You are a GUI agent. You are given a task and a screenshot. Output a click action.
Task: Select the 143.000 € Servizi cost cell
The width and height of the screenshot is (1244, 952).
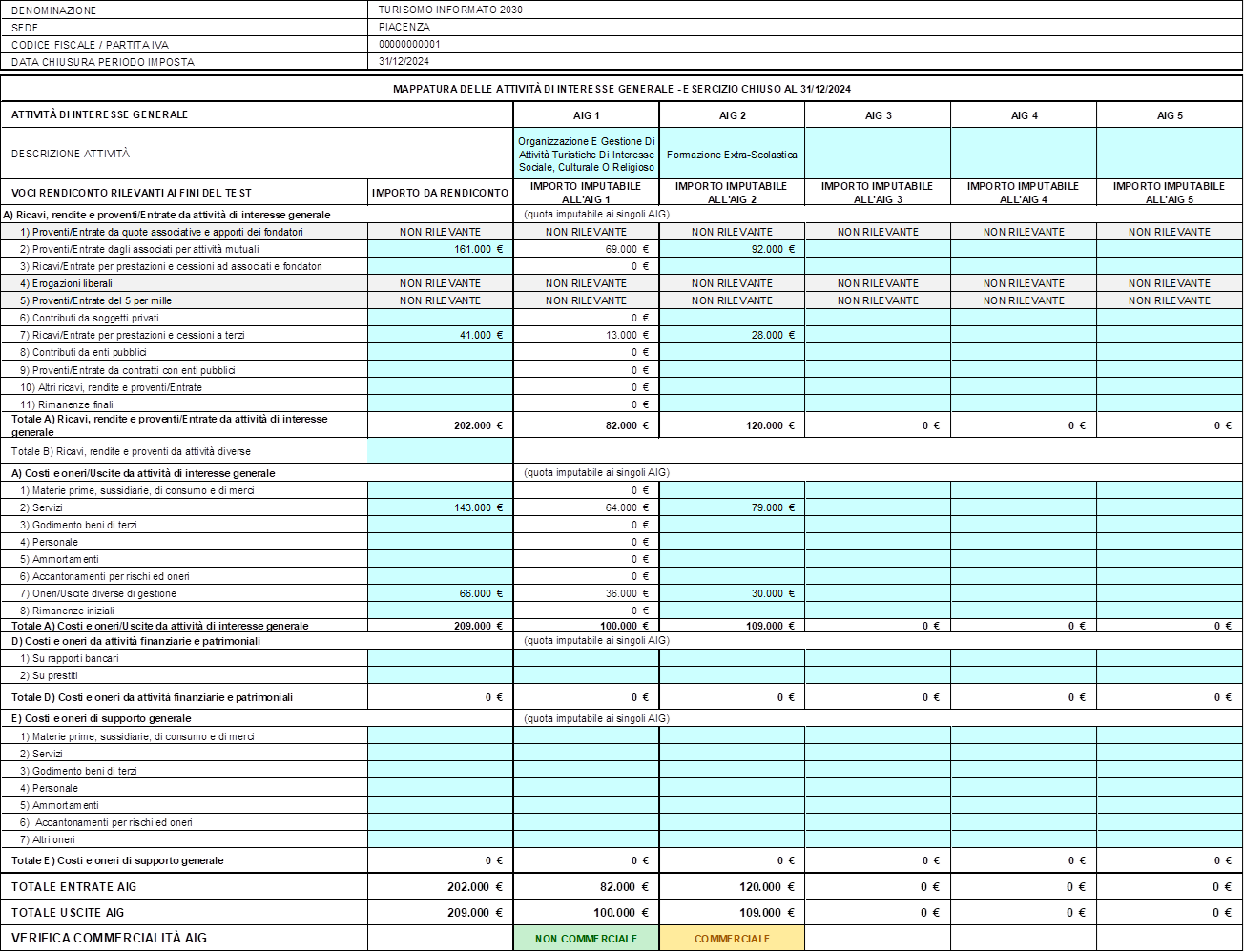(441, 507)
